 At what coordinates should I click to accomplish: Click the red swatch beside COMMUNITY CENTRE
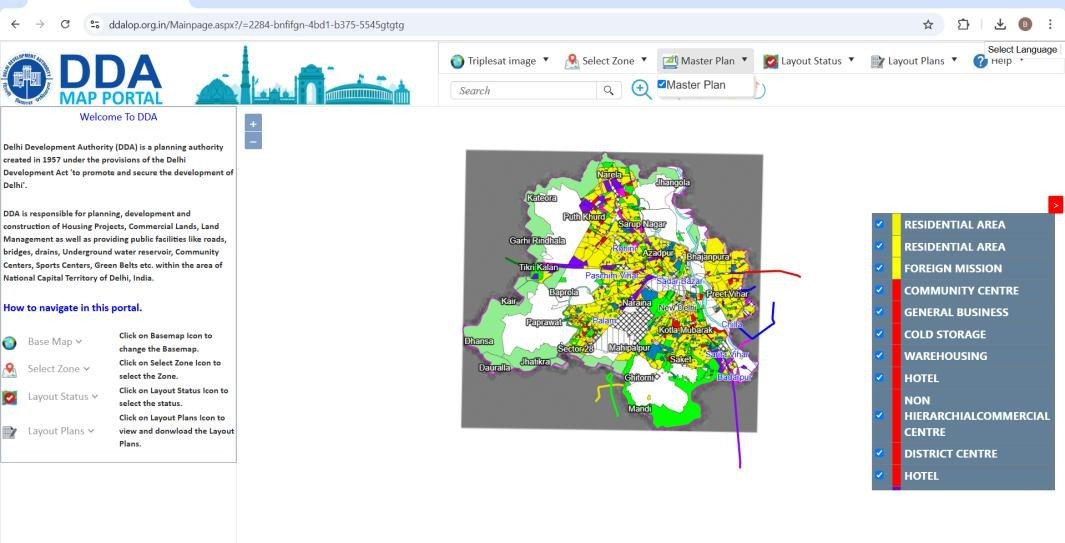896,290
